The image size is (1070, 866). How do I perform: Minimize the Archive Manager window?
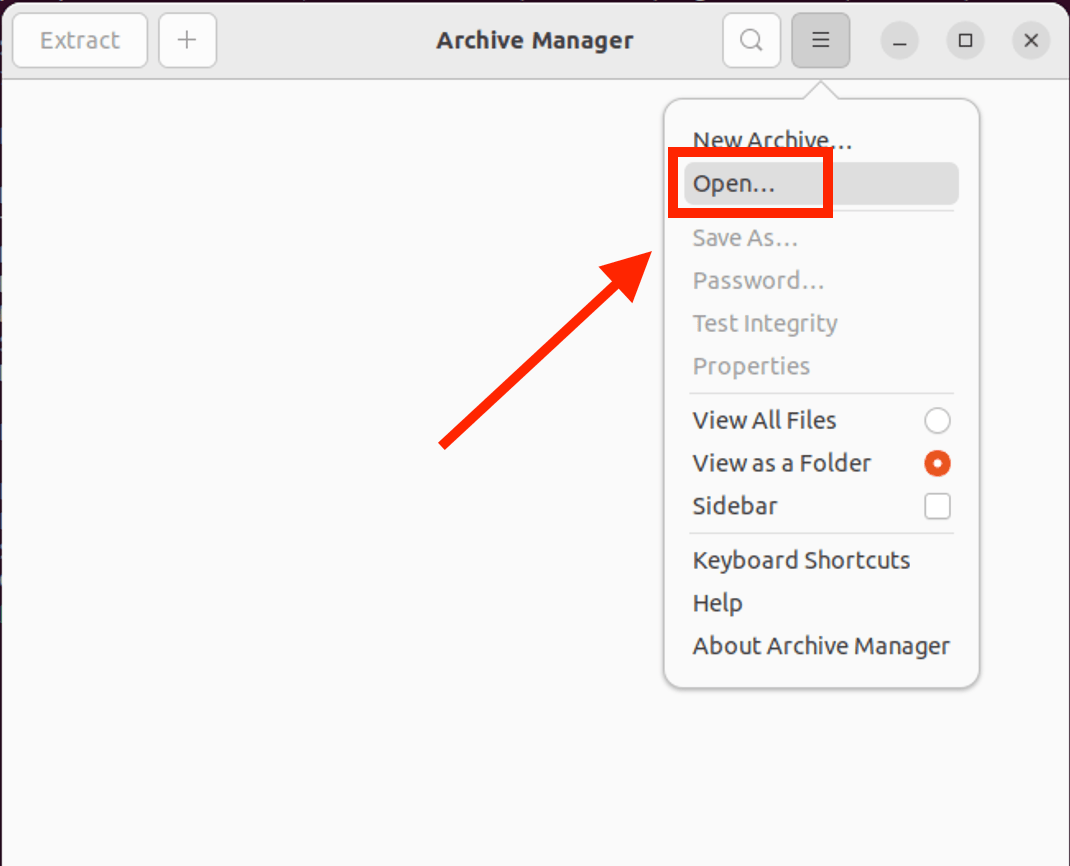[x=898, y=40]
